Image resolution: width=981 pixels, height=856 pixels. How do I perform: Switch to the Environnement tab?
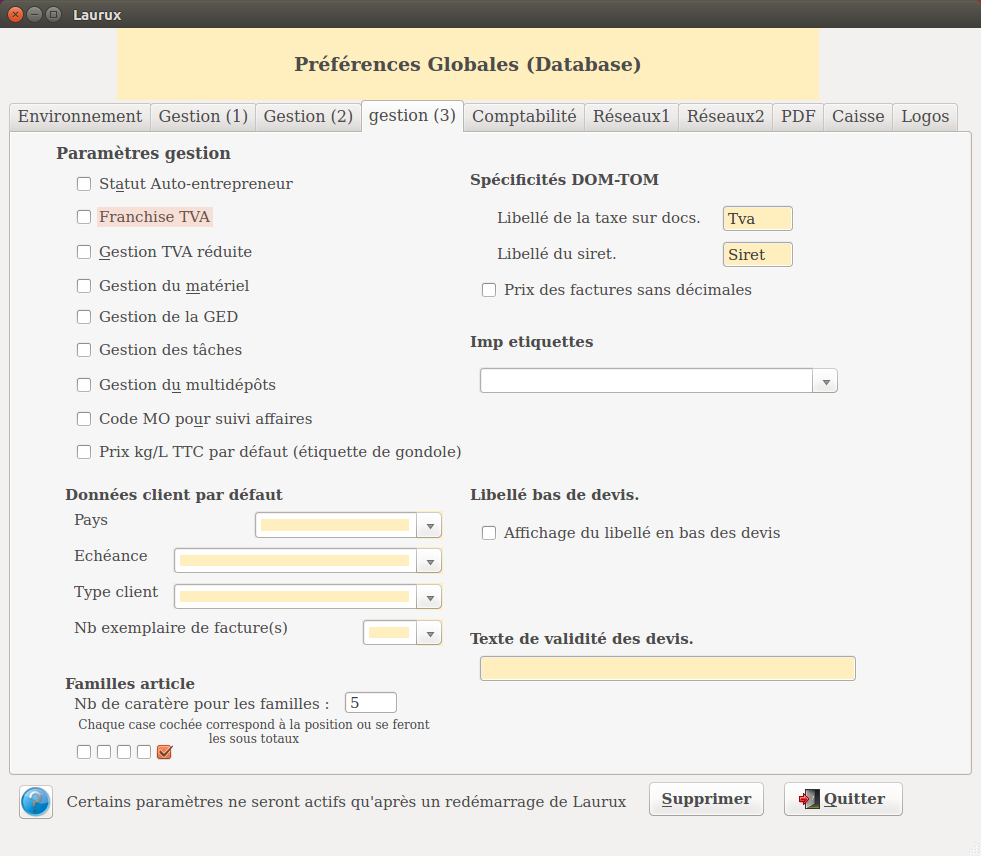click(80, 117)
